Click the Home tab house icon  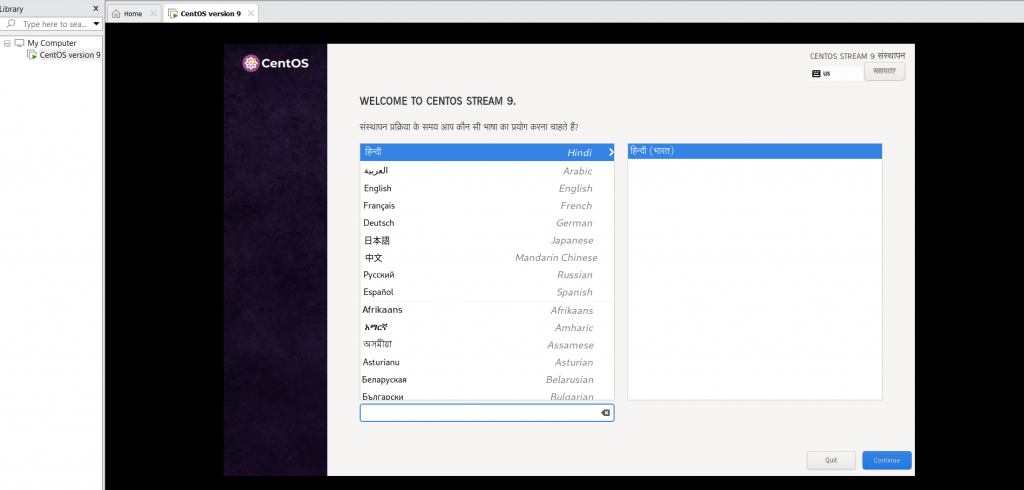(116, 14)
